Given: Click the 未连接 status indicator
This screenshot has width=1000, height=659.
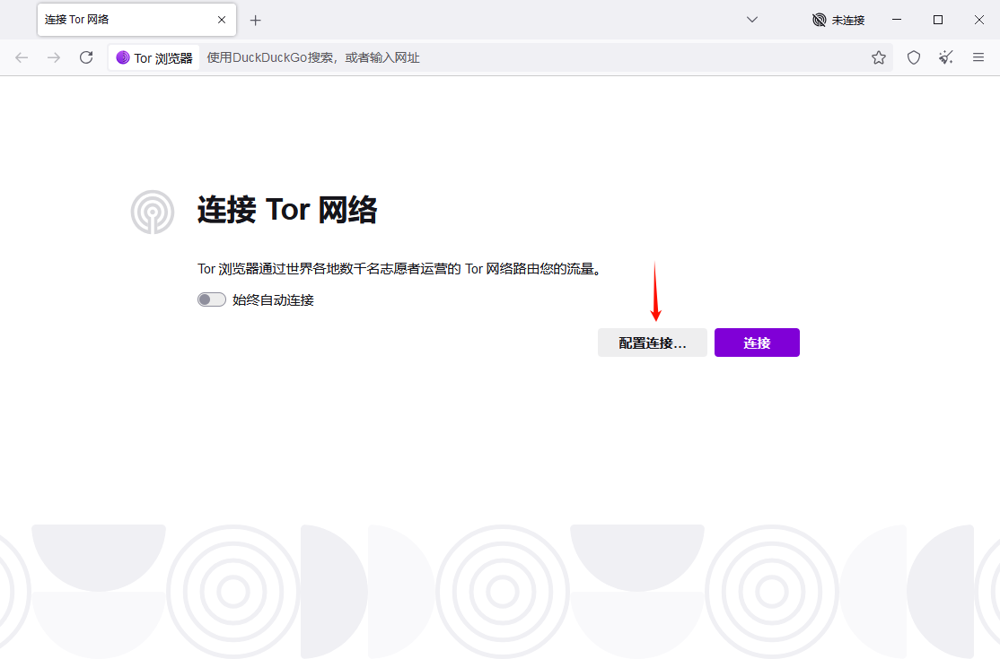Looking at the screenshot, I should coord(838,20).
